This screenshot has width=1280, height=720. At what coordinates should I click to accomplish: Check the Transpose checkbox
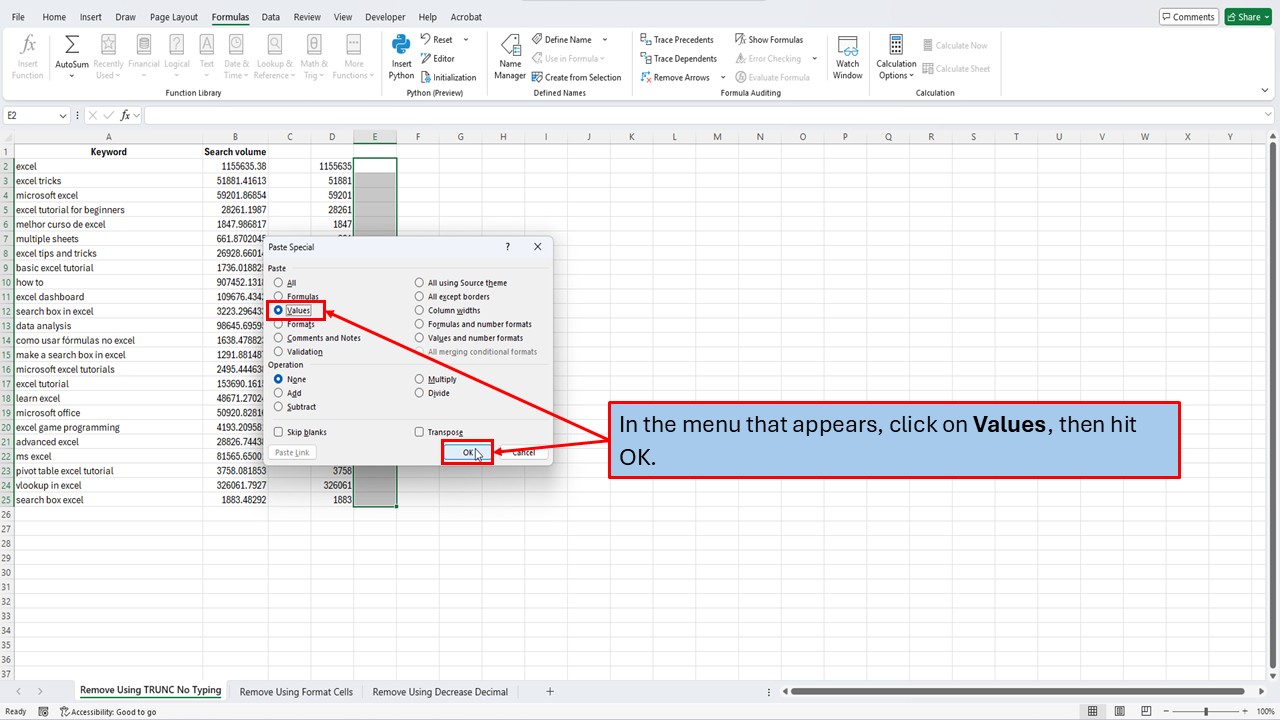pyautogui.click(x=419, y=431)
